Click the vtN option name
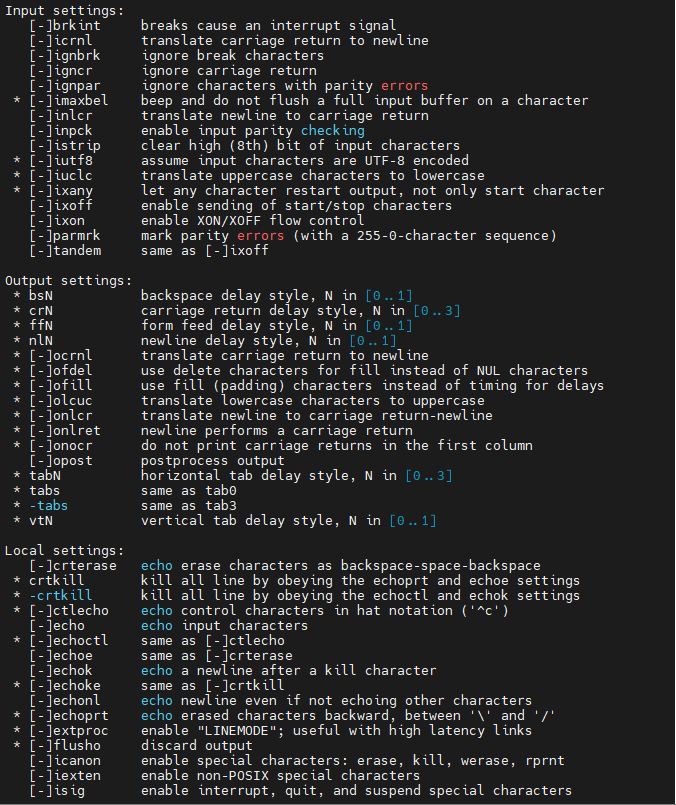Image resolution: width=676 pixels, height=805 pixels. pos(40,521)
